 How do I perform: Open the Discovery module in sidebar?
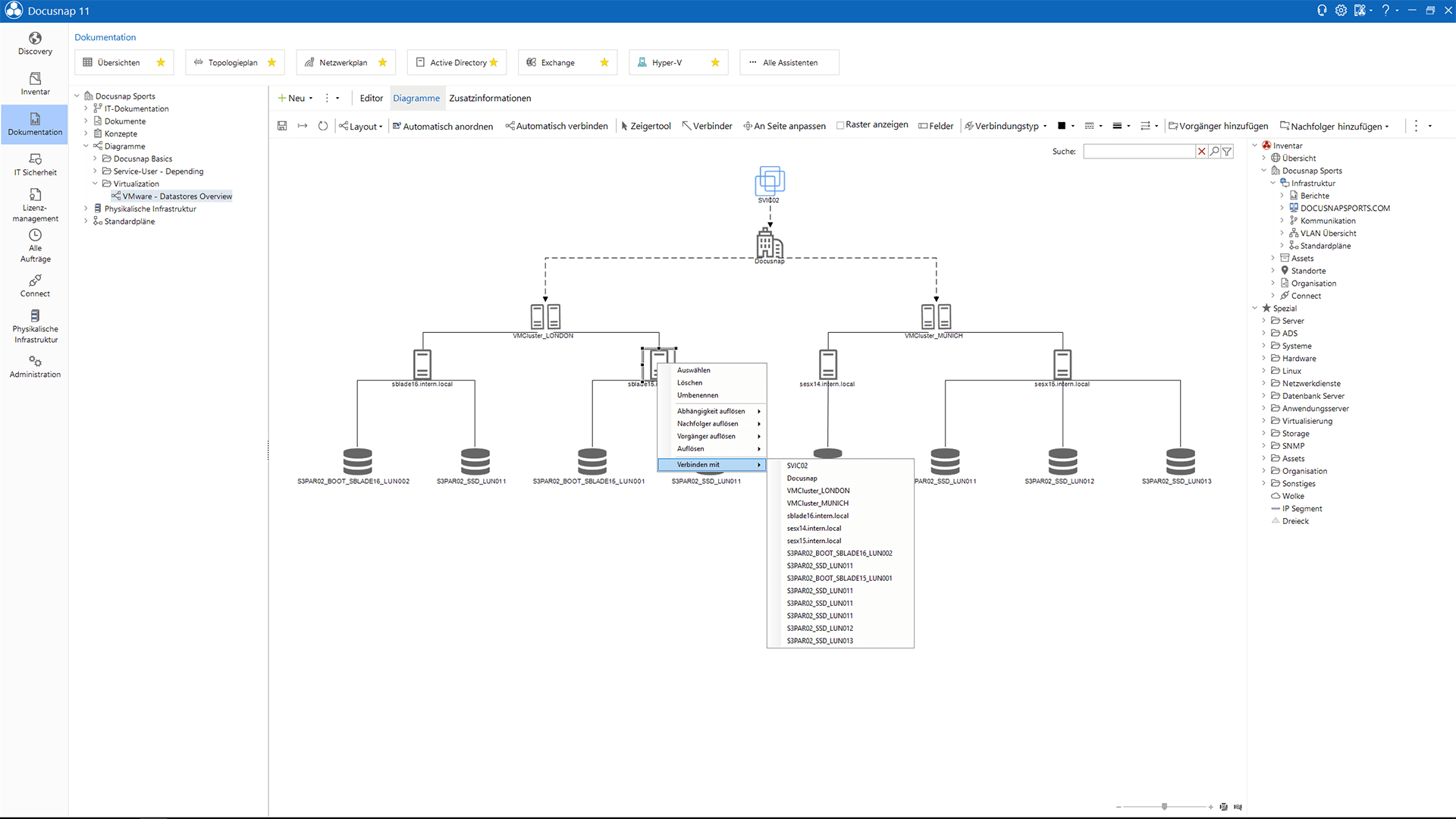35,43
